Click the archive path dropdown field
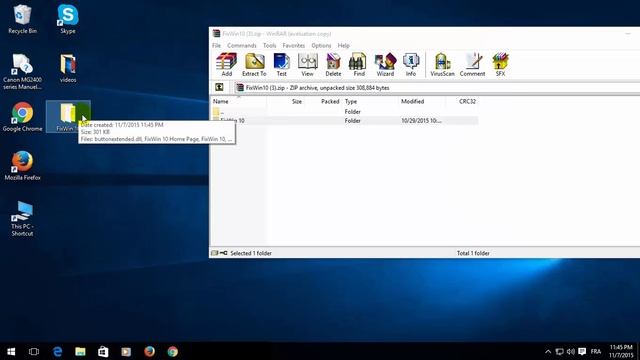The width and height of the screenshot is (640, 360). click(x=437, y=87)
